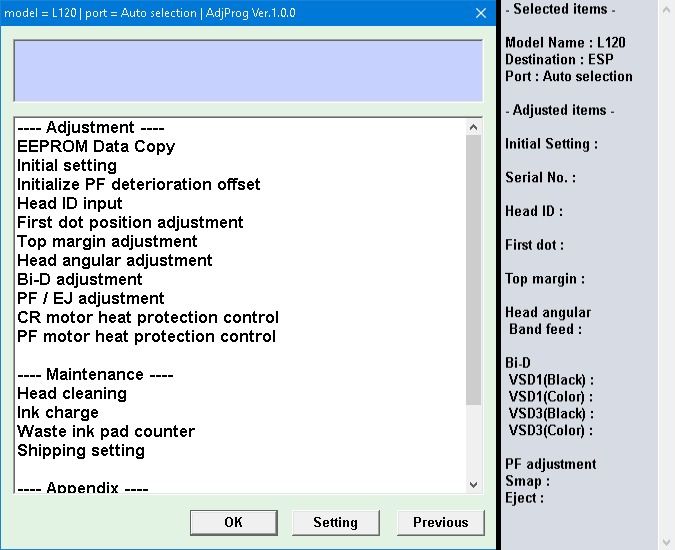
Task: Click the Initial Setting : label in side panel
Action: [x=551, y=144]
